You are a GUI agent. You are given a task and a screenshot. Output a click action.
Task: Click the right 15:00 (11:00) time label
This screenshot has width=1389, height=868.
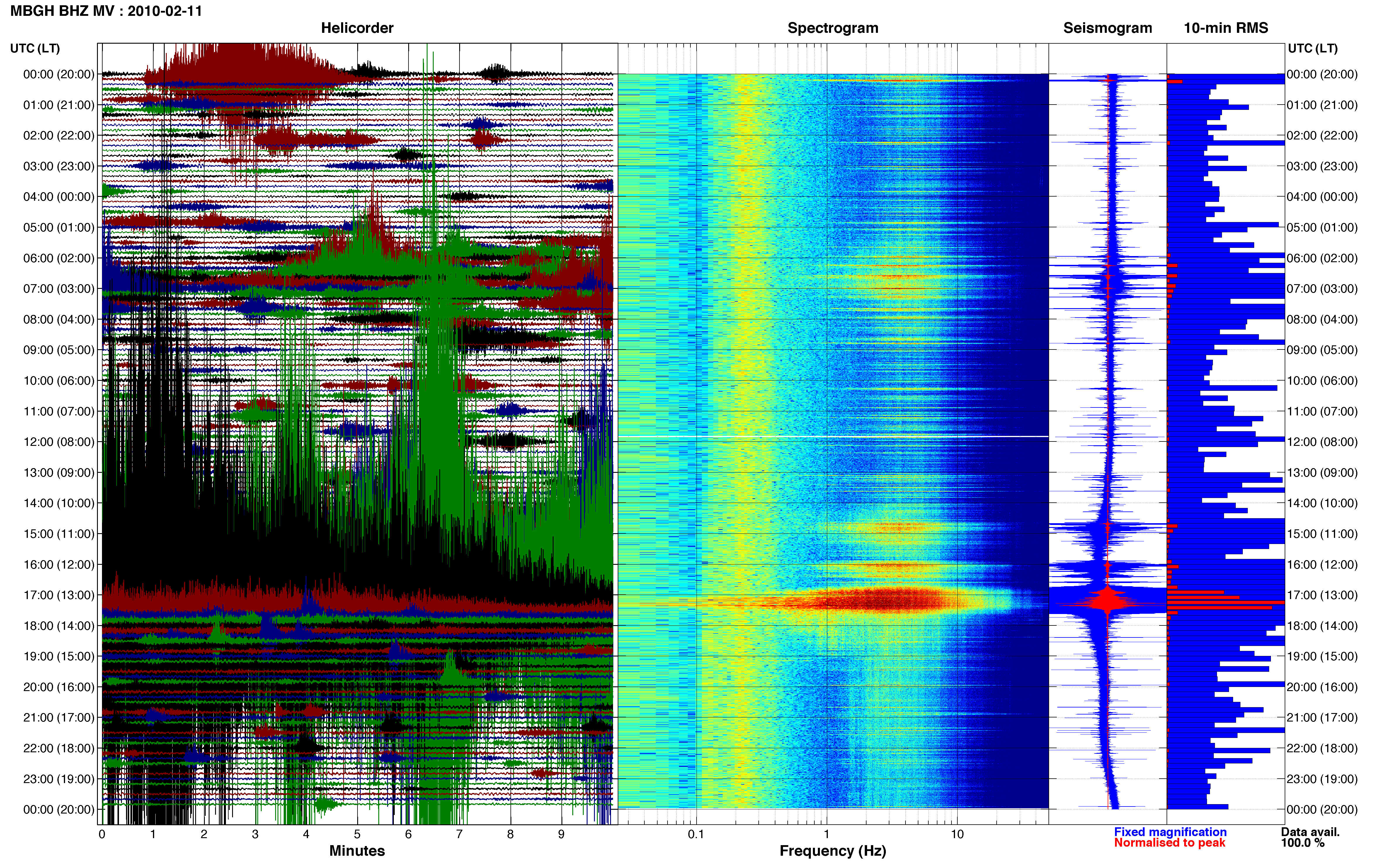pyautogui.click(x=1322, y=534)
